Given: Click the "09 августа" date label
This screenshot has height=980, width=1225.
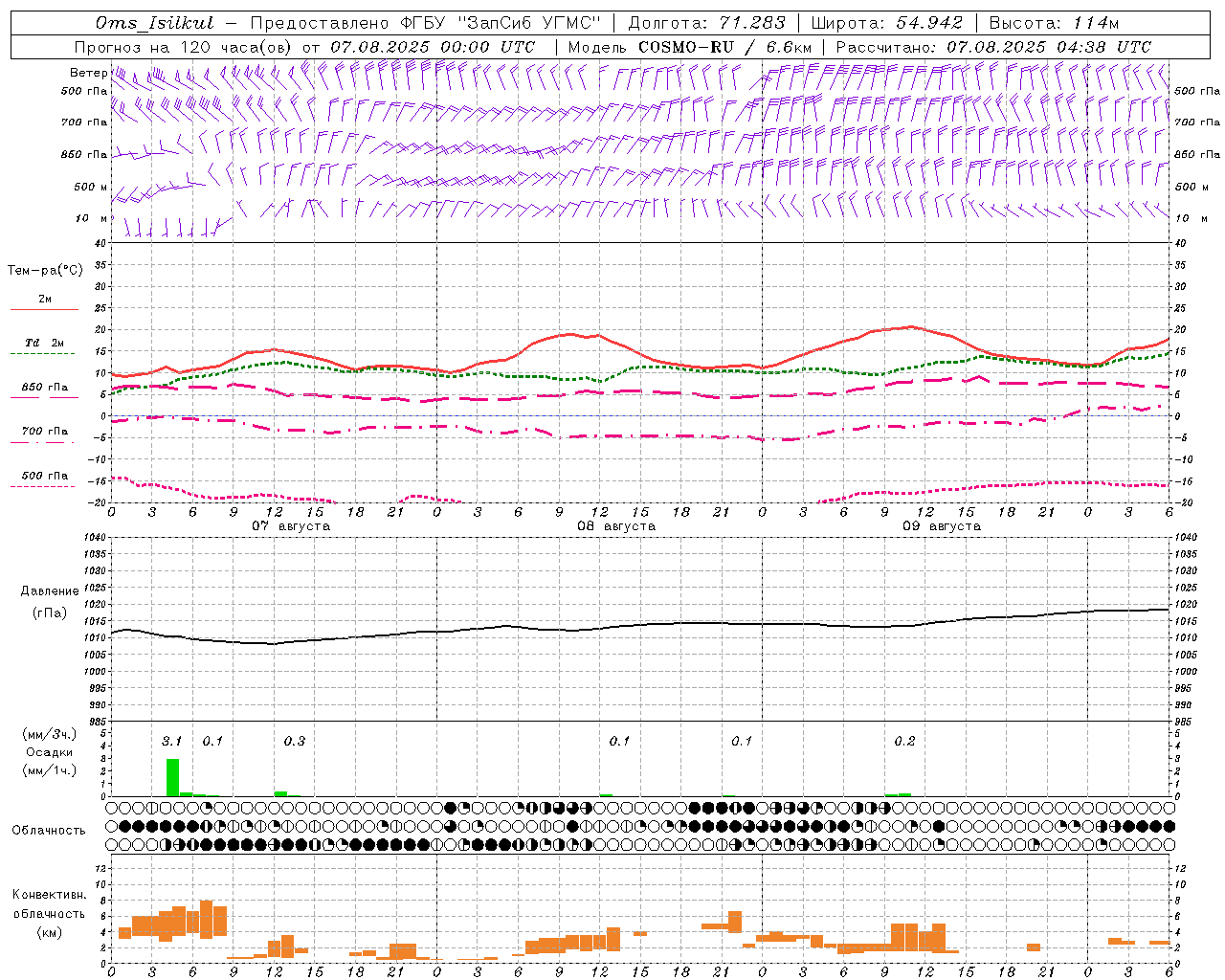Looking at the screenshot, I should click(942, 525).
